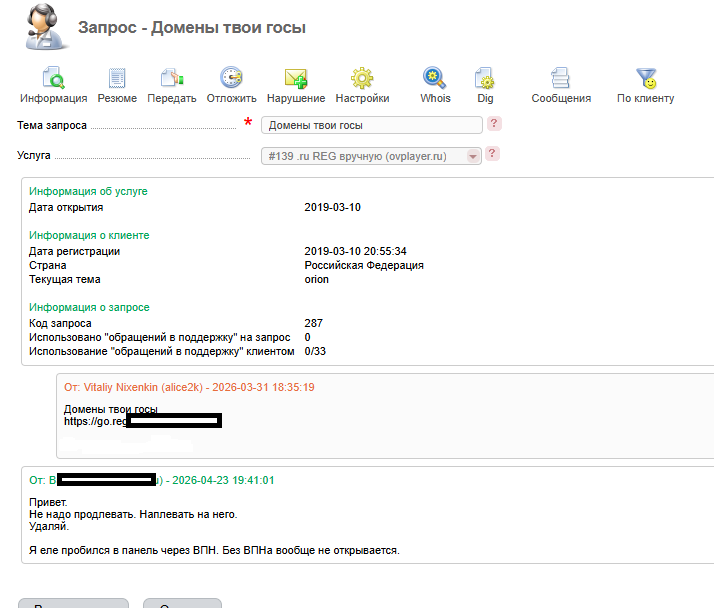The height and width of the screenshot is (608, 714).
Task: Click the second button at form bottom
Action: (x=181, y=604)
